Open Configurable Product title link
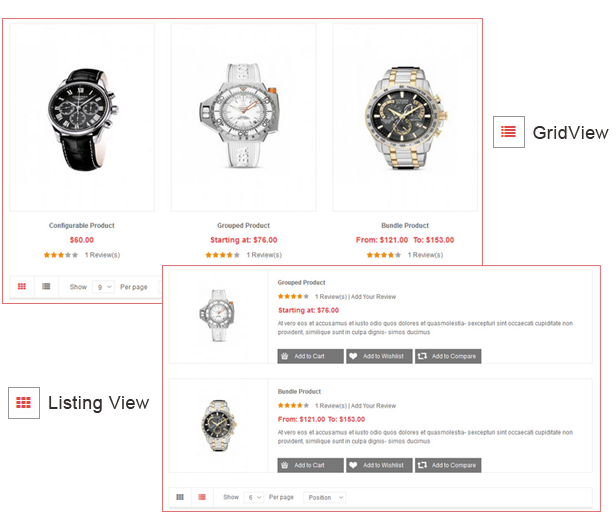This screenshot has height=529, width=616. [82, 225]
